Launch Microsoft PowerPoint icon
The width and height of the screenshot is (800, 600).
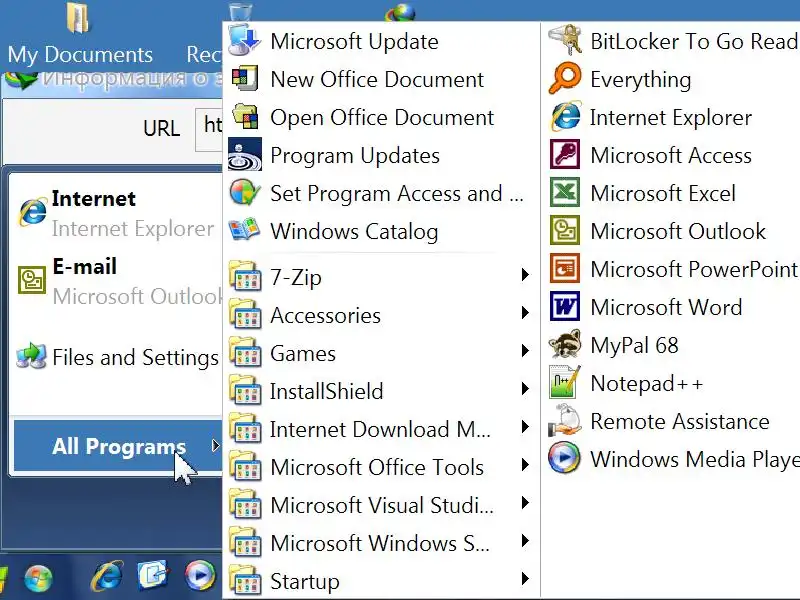pyautogui.click(x=565, y=269)
